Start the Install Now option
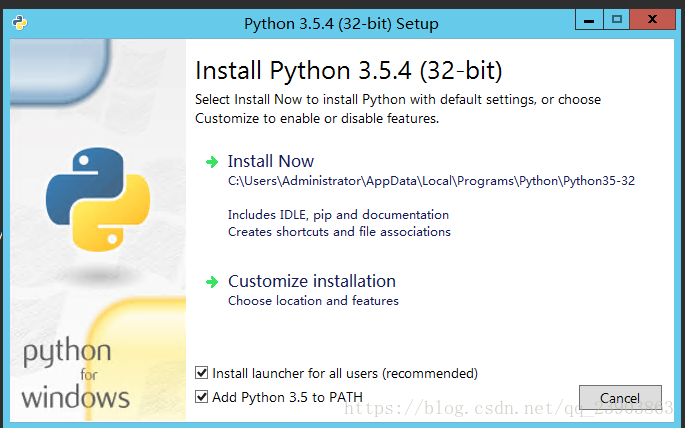The width and height of the screenshot is (685, 428). pos(270,161)
